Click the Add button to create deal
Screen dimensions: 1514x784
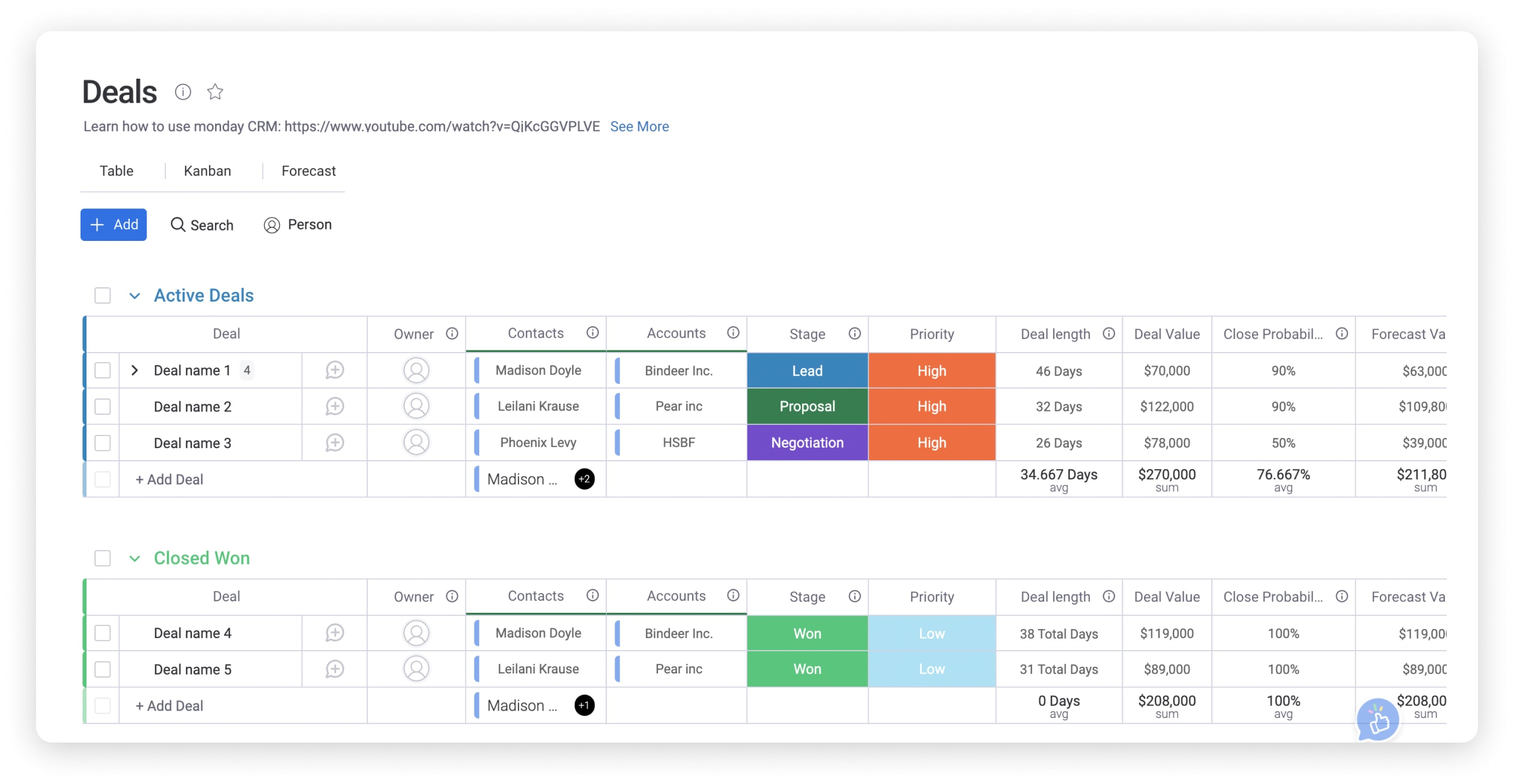[113, 224]
